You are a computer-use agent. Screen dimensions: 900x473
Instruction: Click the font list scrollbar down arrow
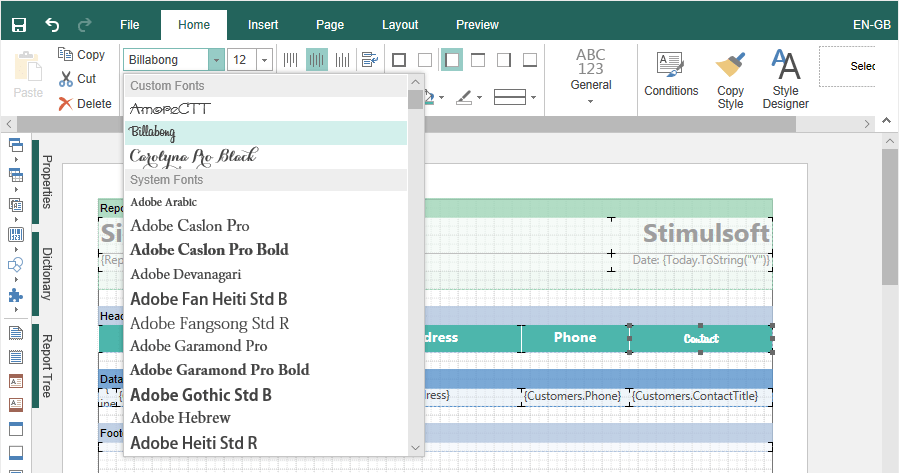click(415, 447)
